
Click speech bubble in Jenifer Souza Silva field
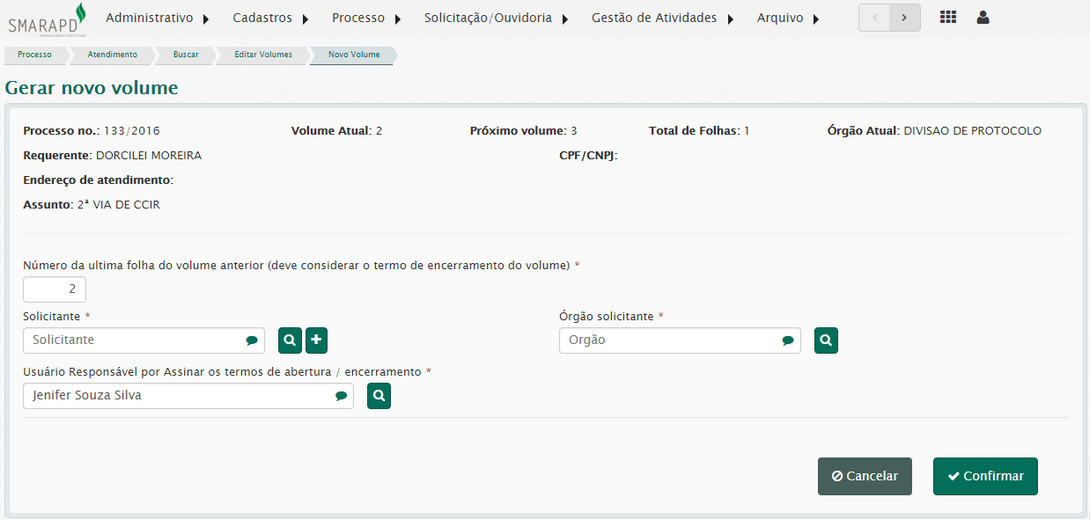[x=341, y=397]
